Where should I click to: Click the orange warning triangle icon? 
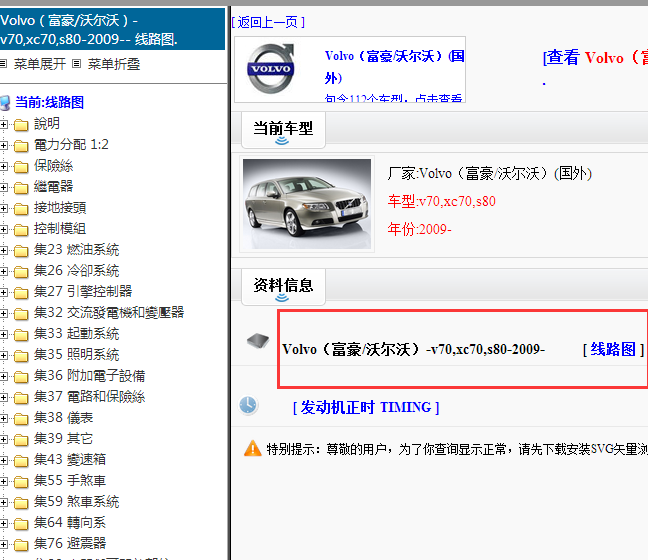[x=253, y=448]
